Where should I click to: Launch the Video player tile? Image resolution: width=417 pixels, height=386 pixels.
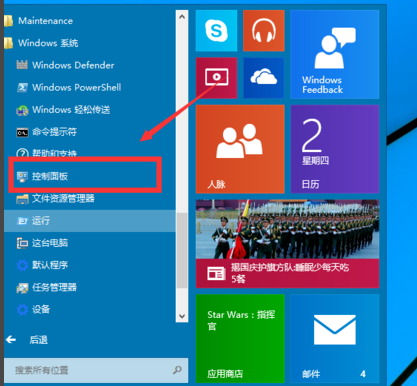pos(216,78)
